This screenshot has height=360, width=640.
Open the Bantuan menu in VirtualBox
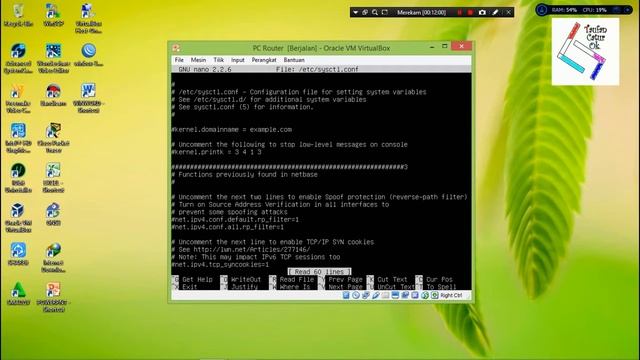coord(294,60)
